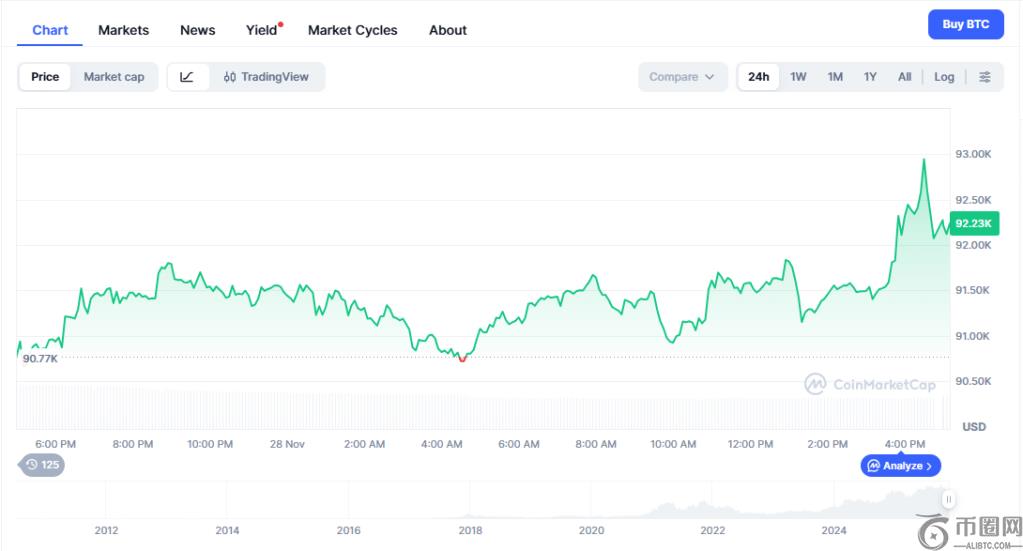Toggle the Price view option

point(45,77)
